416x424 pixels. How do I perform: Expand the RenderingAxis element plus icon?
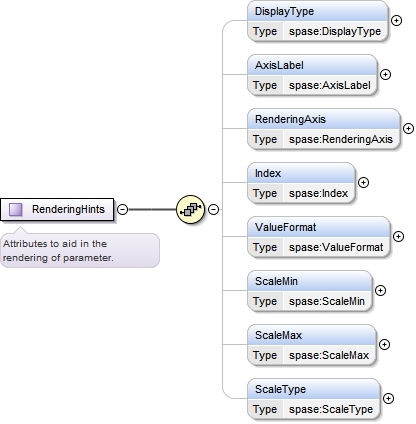408,128
